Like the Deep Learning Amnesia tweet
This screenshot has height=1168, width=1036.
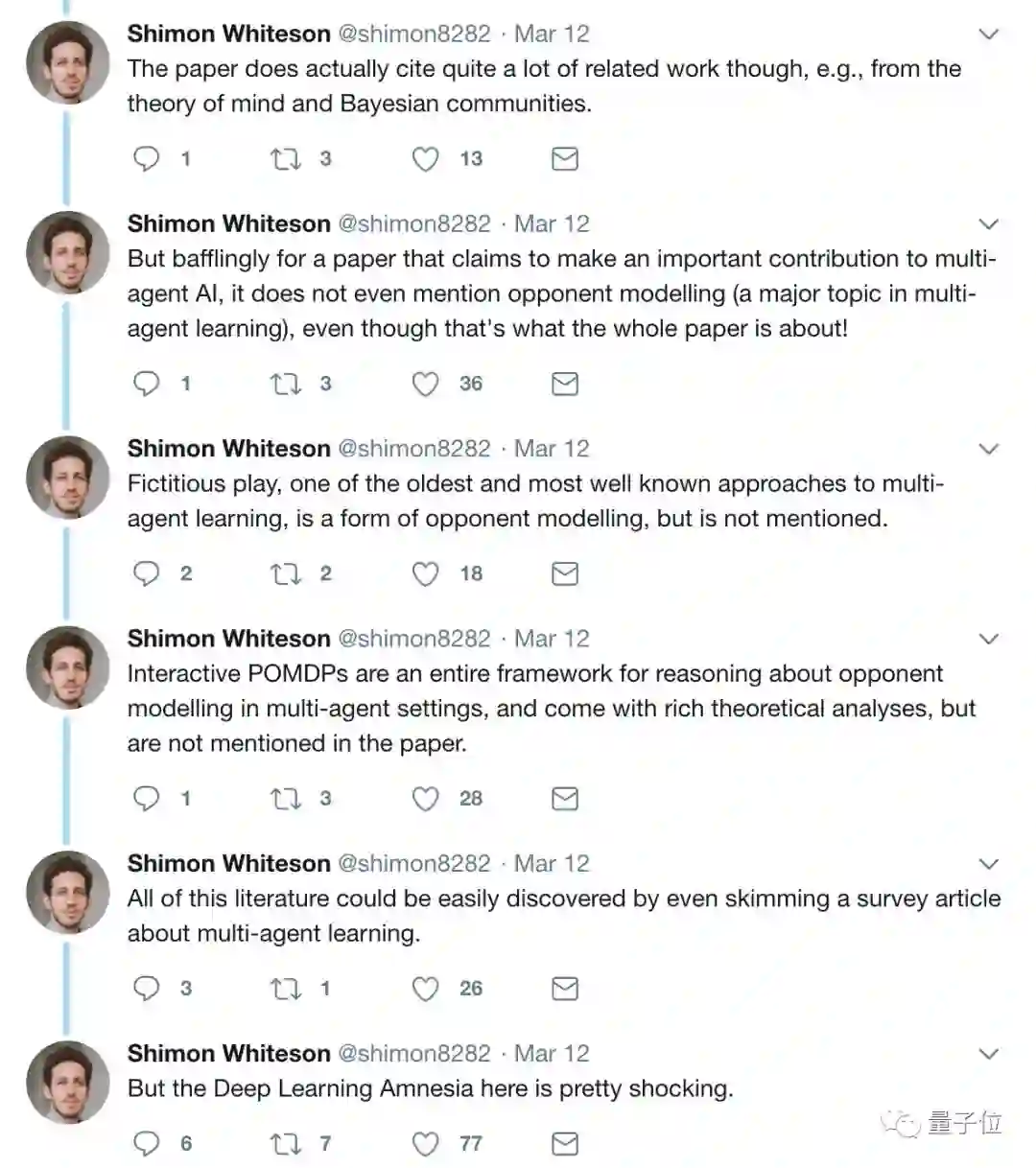(x=425, y=1143)
